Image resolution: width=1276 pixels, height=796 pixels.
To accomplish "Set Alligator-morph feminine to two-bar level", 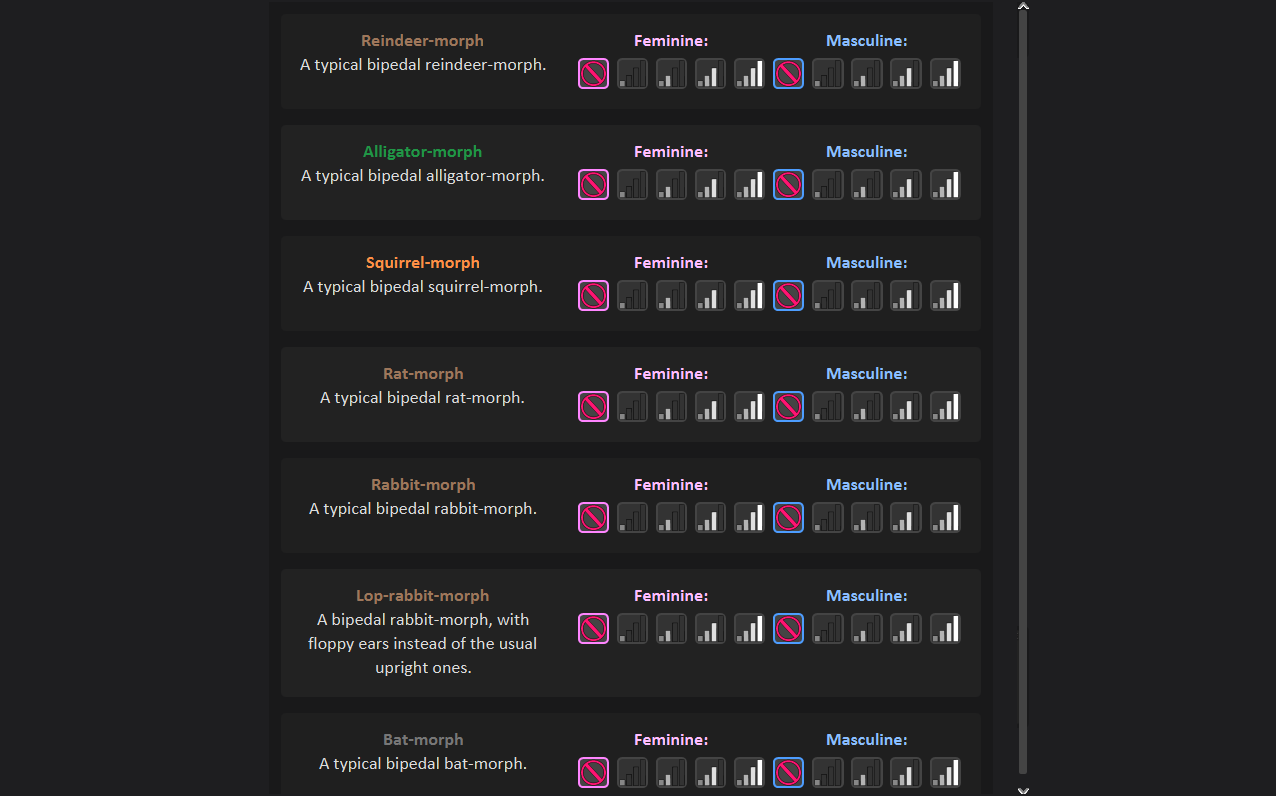I will tap(671, 185).
